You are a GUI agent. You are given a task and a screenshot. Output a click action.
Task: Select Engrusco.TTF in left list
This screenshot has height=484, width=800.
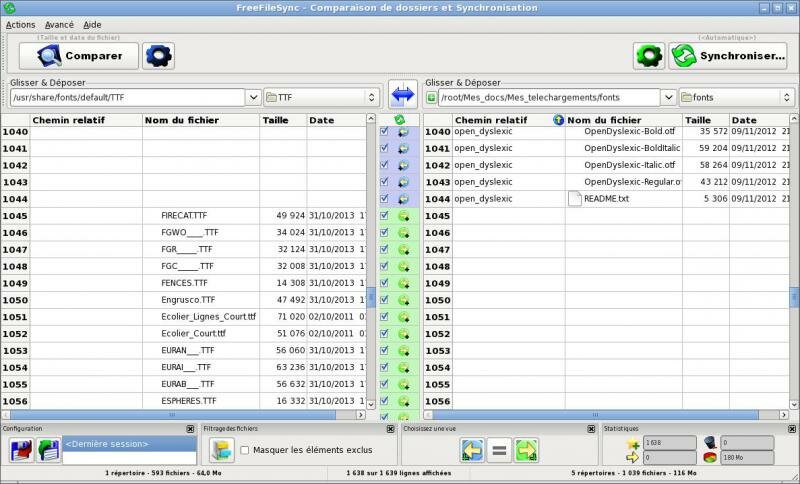(188, 300)
